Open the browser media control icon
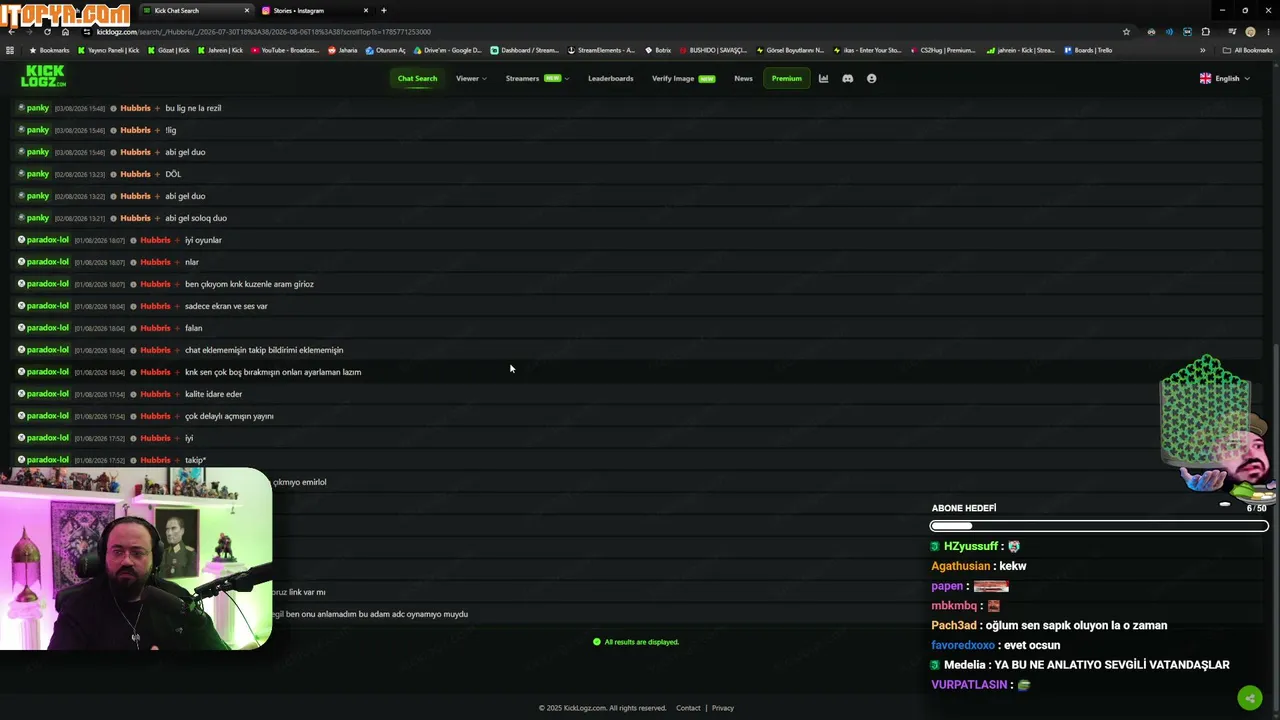 (x=1232, y=31)
